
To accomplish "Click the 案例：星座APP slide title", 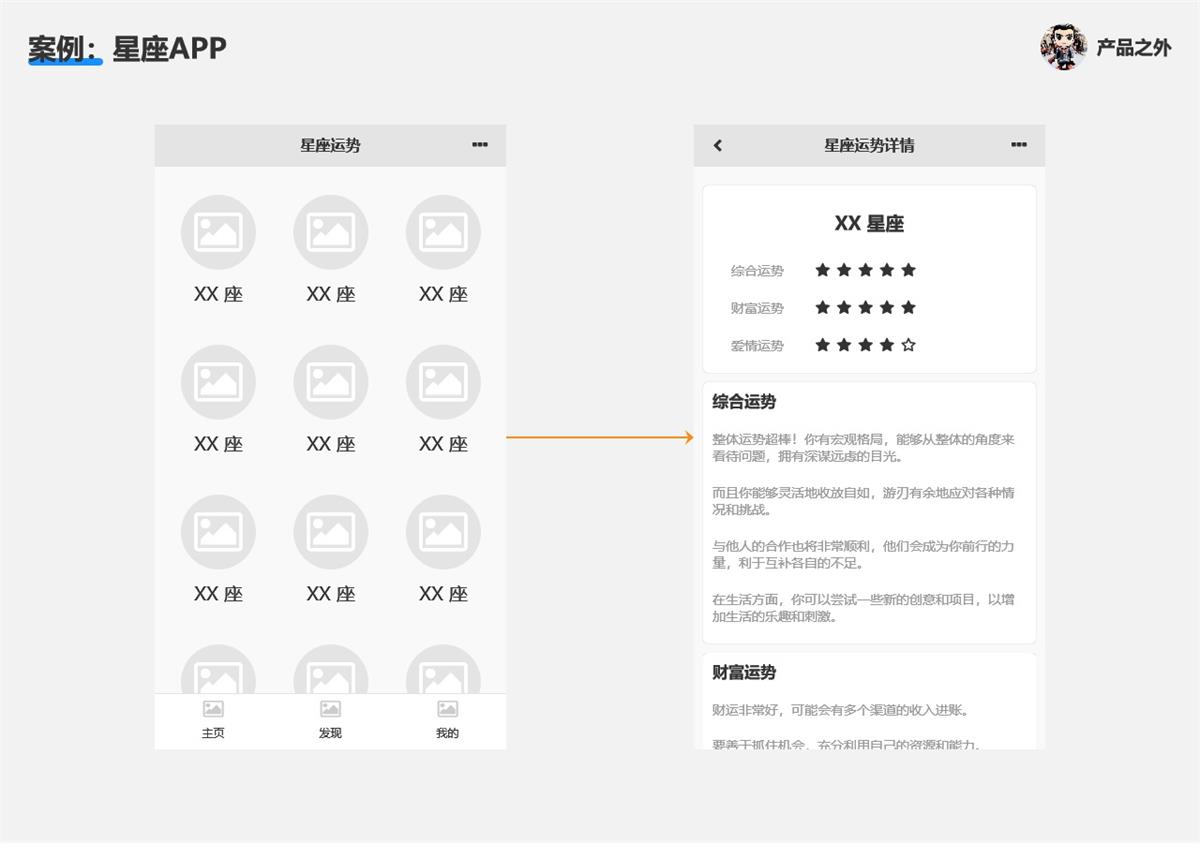I will (x=127, y=48).
